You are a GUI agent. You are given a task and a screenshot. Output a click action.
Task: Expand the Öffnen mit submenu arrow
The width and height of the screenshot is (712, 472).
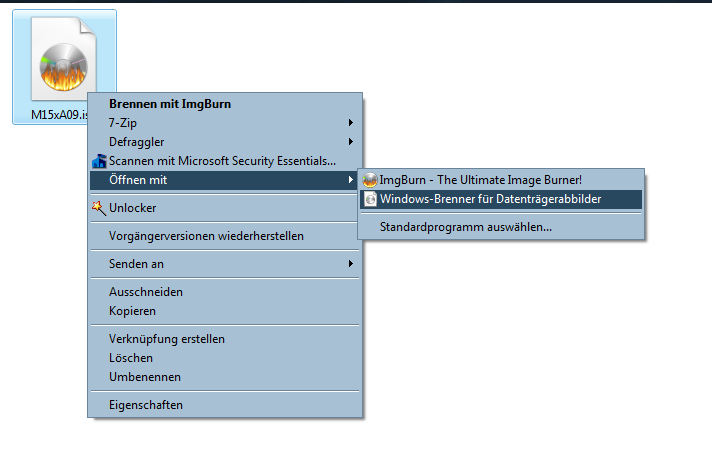click(351, 180)
